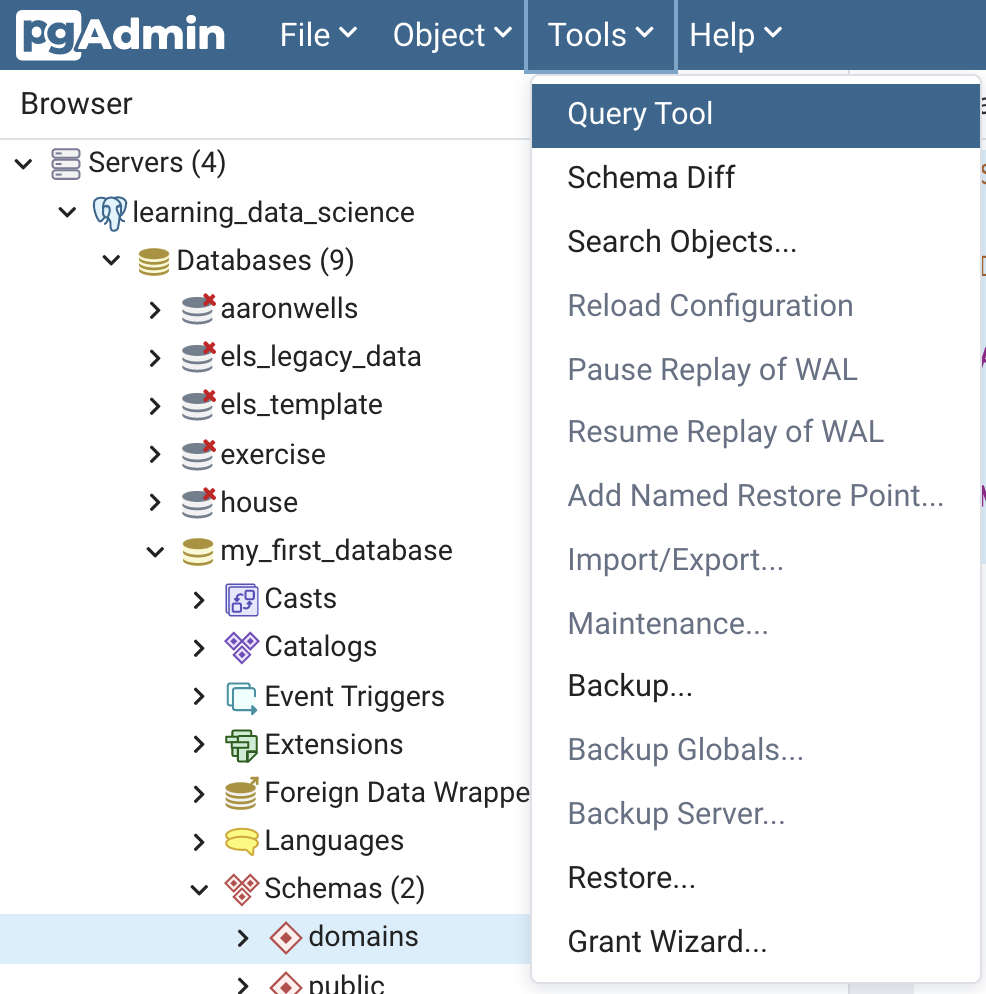The height and width of the screenshot is (994, 986).
Task: Open the Grant Wizard... option
Action: point(667,942)
